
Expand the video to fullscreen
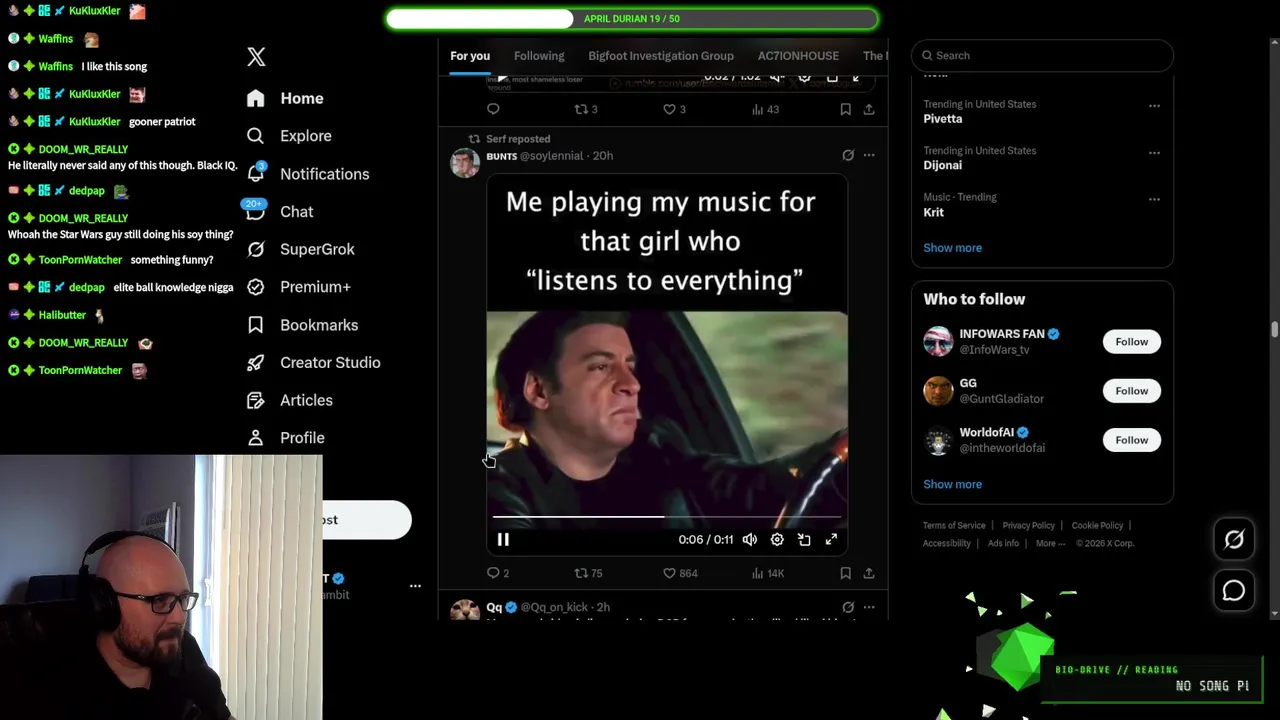(x=831, y=540)
